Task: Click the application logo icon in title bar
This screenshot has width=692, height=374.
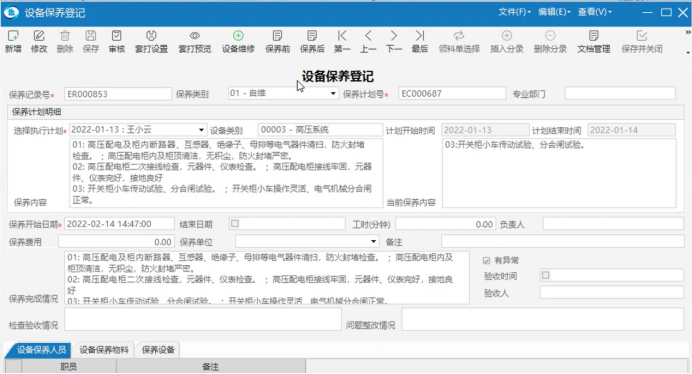Action: [x=11, y=12]
